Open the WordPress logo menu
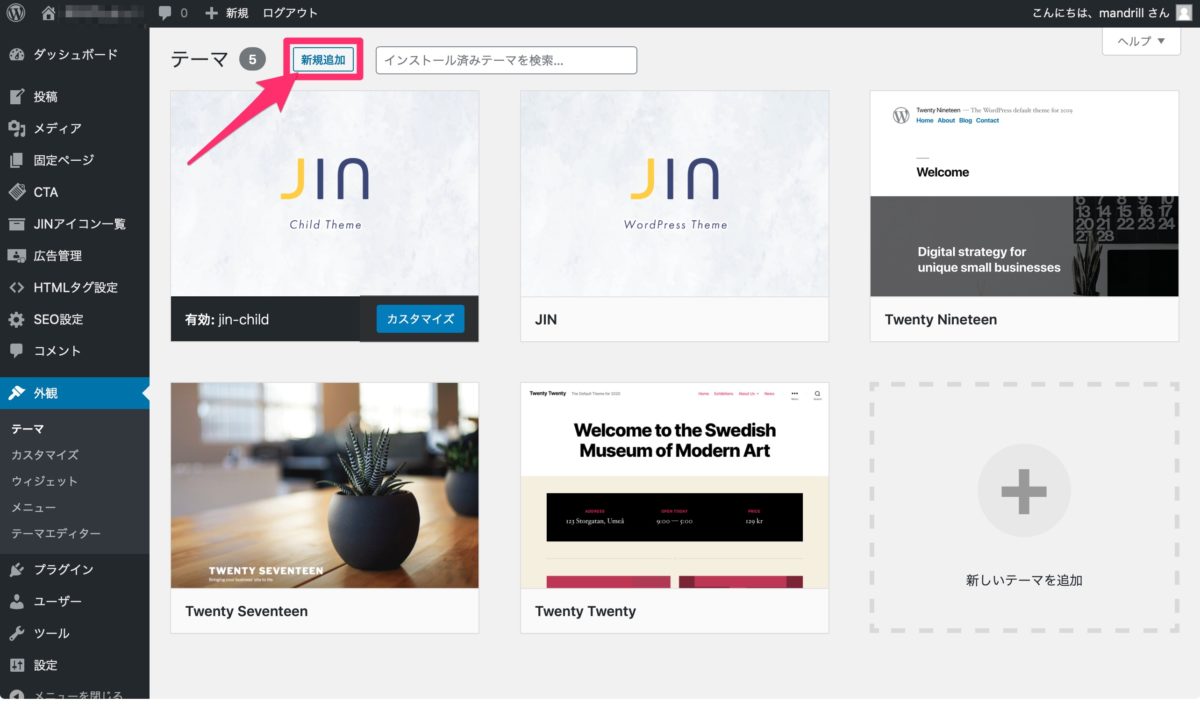The image size is (1200, 718). 16,13
